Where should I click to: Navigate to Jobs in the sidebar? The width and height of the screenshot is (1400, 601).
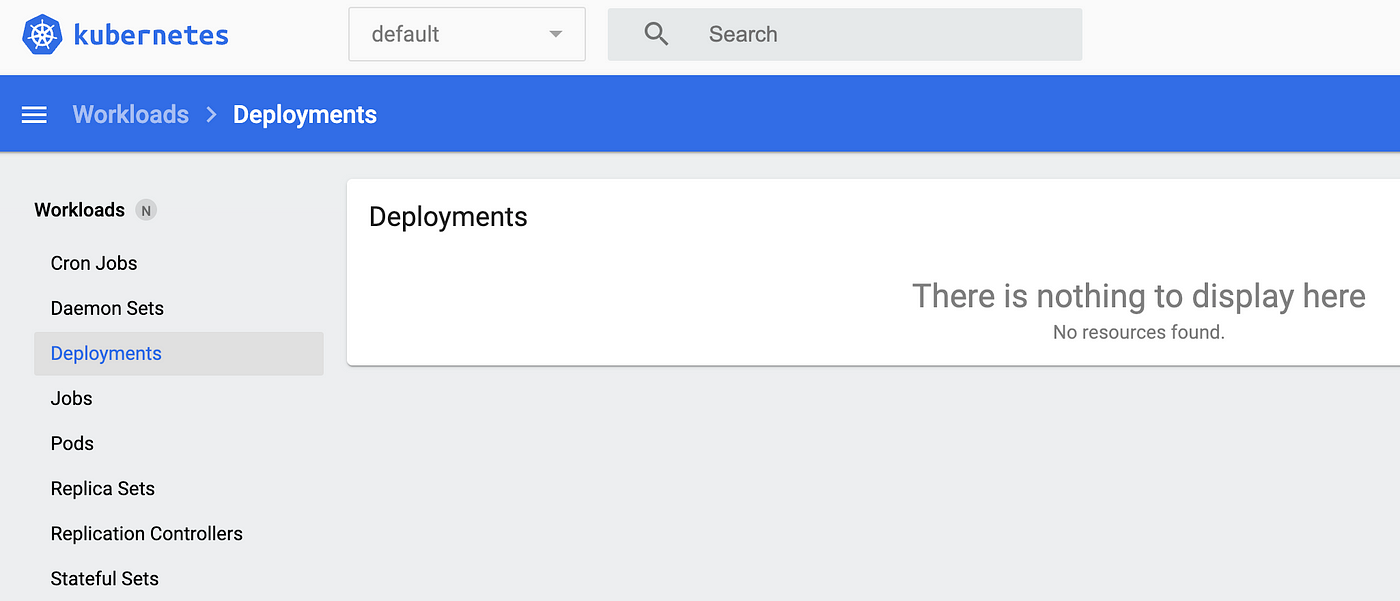(x=72, y=398)
